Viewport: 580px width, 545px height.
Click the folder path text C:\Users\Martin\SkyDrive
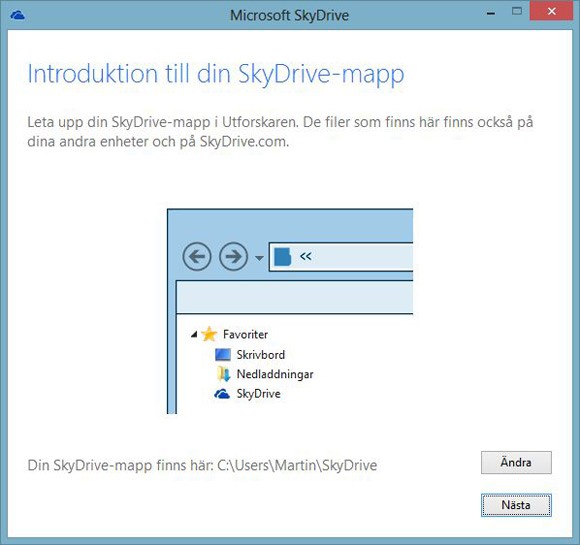[297, 465]
